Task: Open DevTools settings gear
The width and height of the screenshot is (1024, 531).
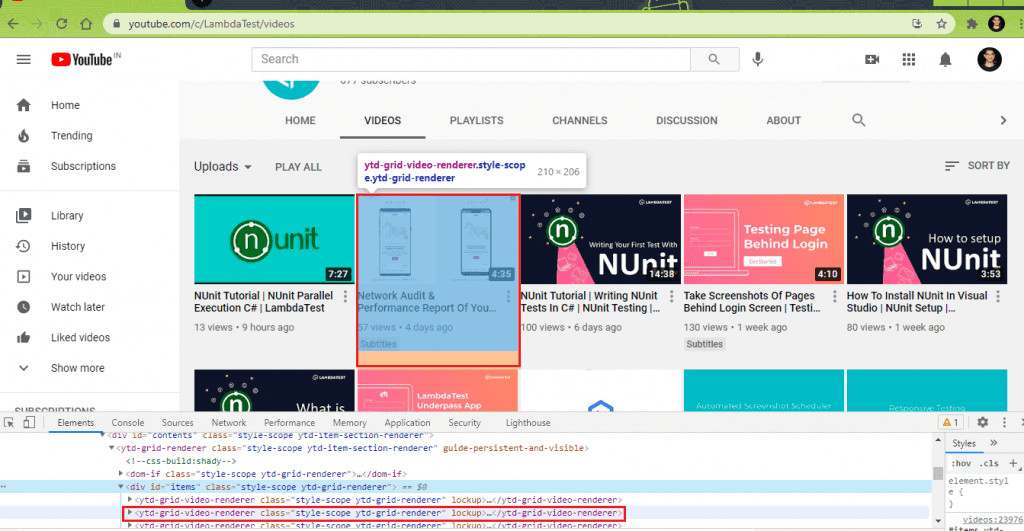Action: [982, 423]
